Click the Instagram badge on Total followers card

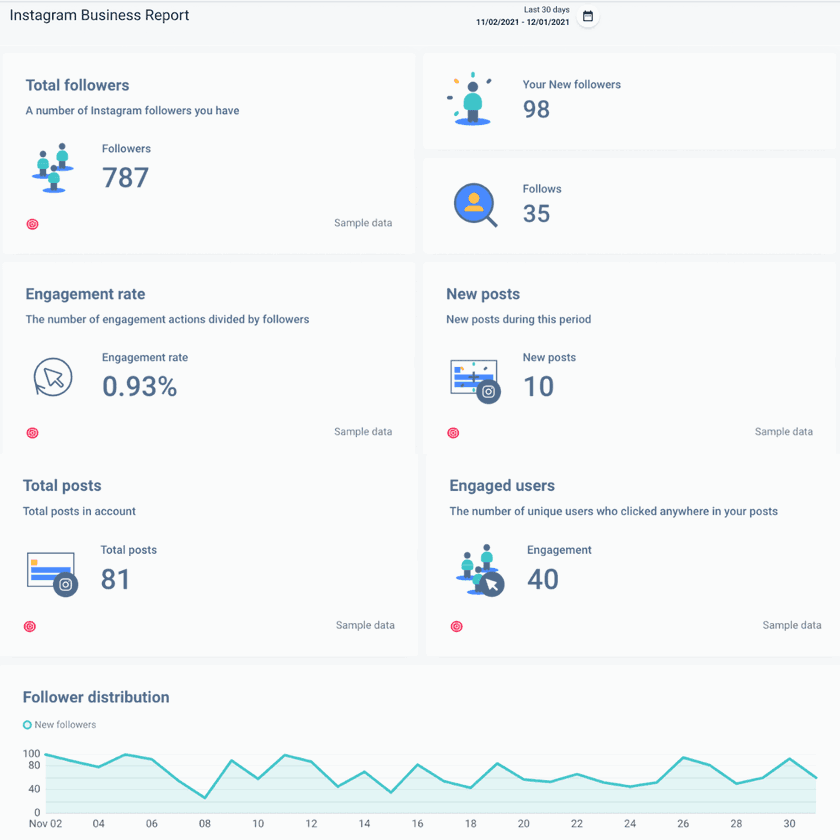click(32, 224)
